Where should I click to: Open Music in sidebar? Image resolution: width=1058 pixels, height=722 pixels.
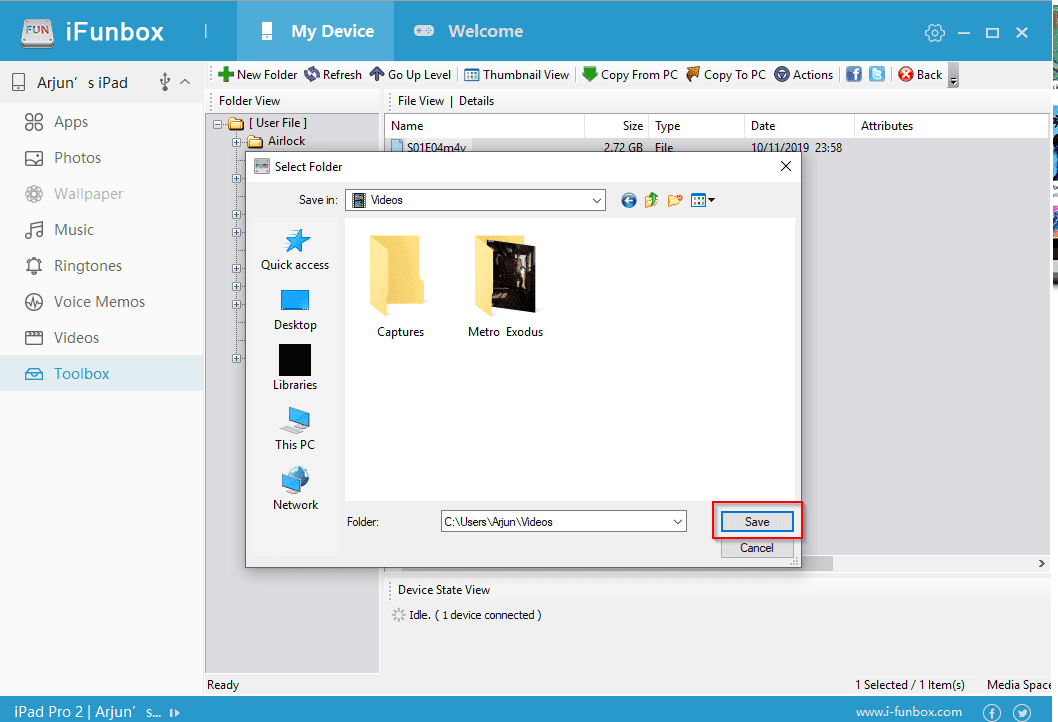tap(101, 230)
